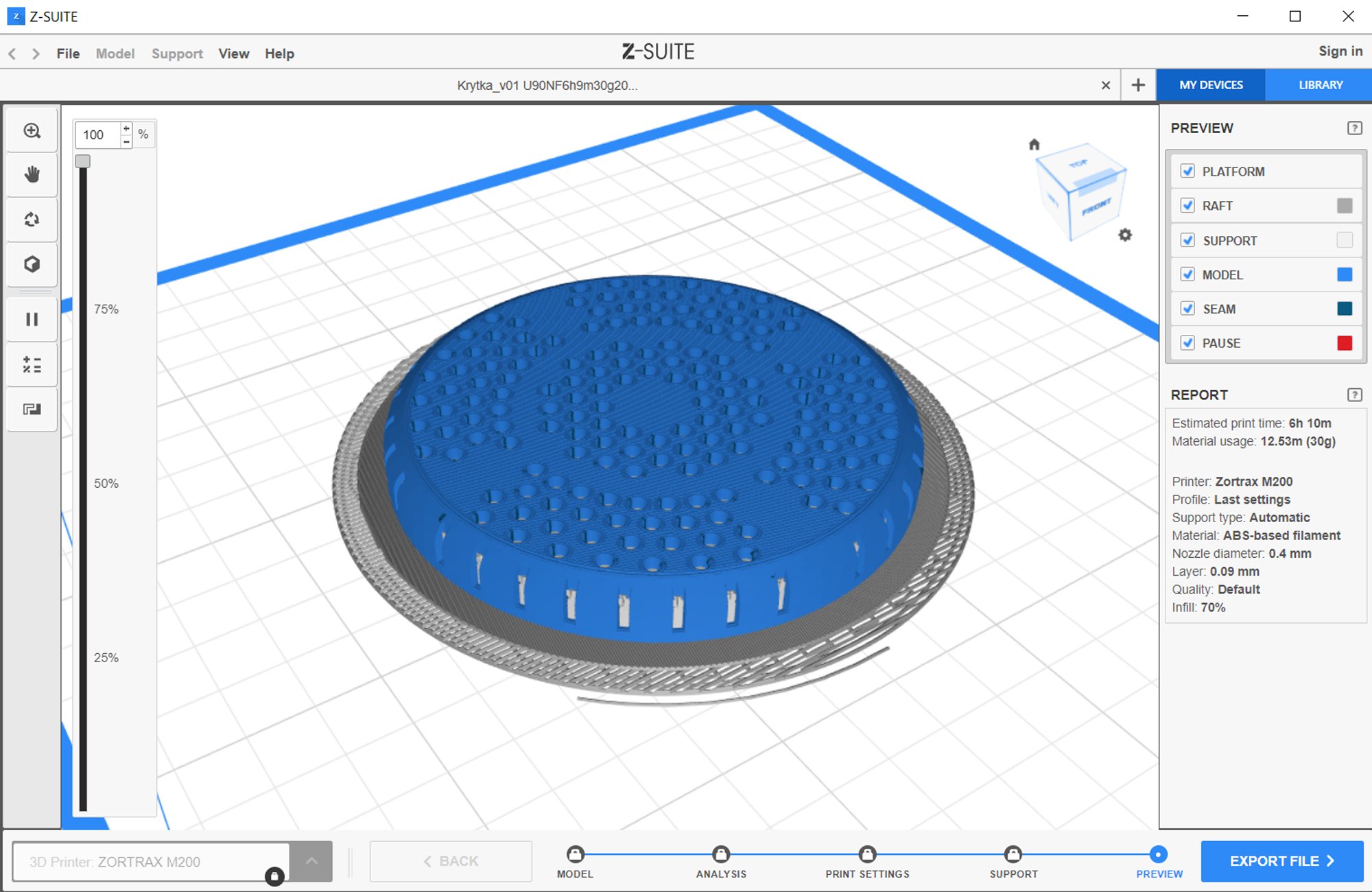Open Preview panel help icon
The height and width of the screenshot is (892, 1372).
[x=1354, y=128]
